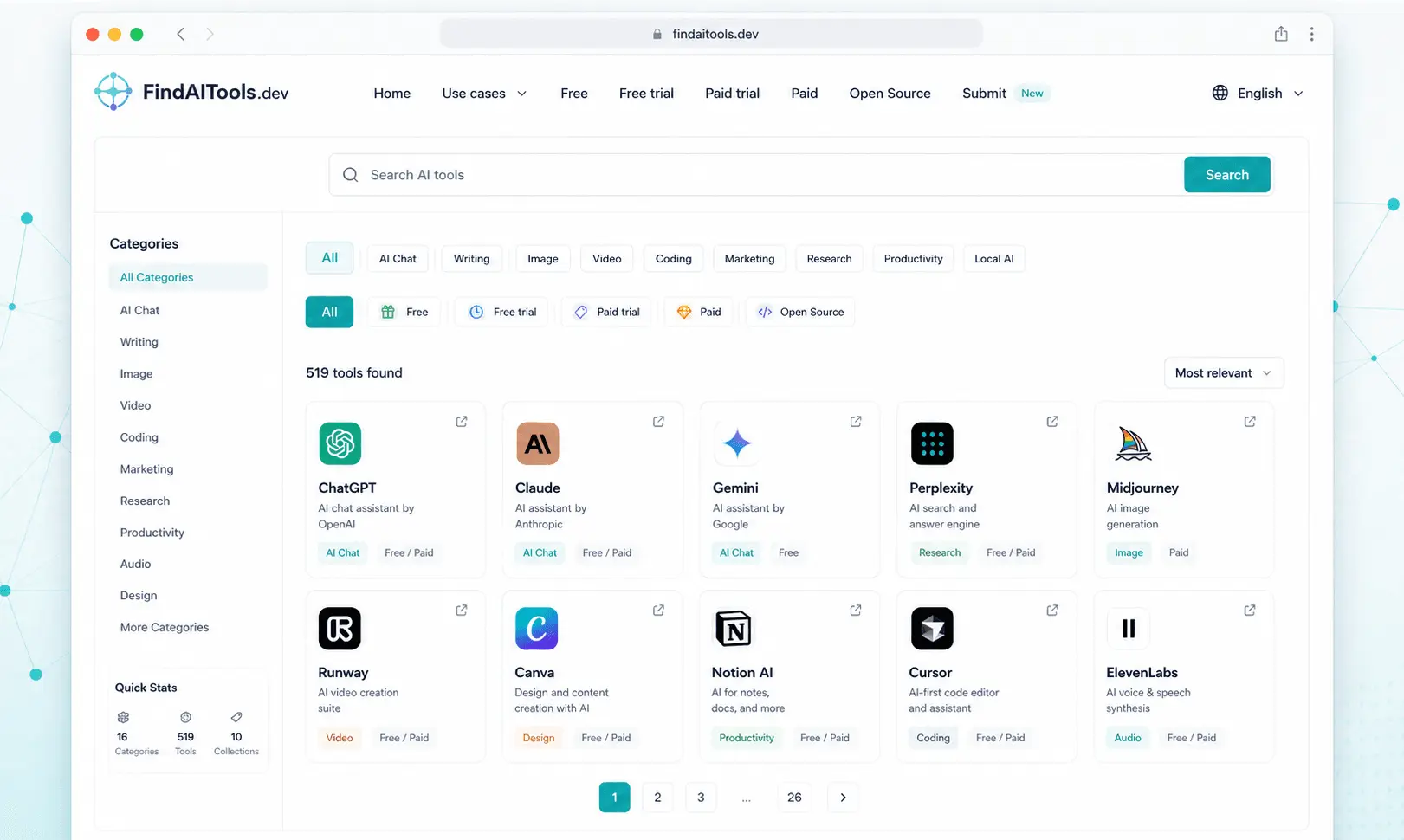Open Notion AI external link icon
Screen dimensions: 1404x840
click(856, 611)
